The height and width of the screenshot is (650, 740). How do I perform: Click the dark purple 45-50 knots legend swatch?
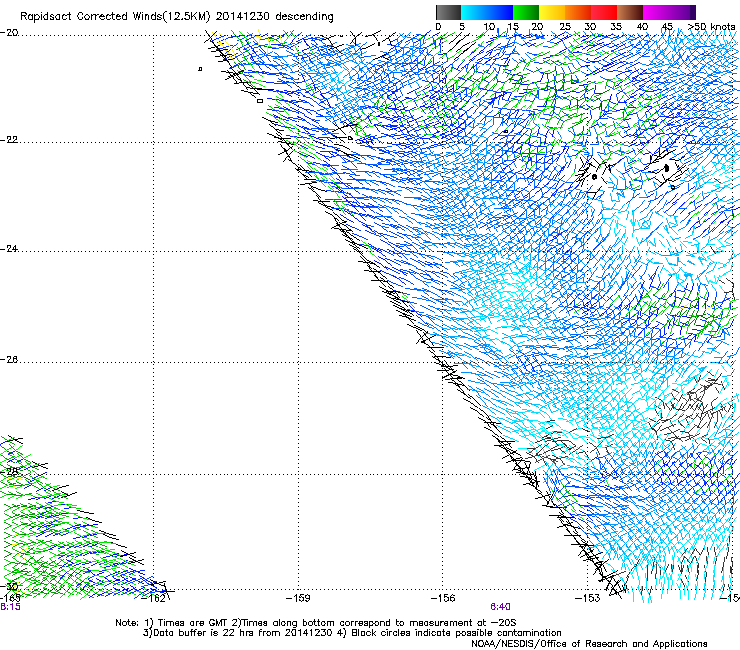click(682, 12)
